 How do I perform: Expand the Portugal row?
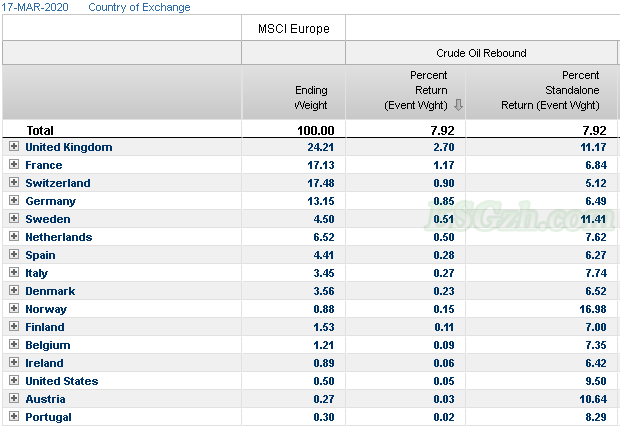(14, 416)
